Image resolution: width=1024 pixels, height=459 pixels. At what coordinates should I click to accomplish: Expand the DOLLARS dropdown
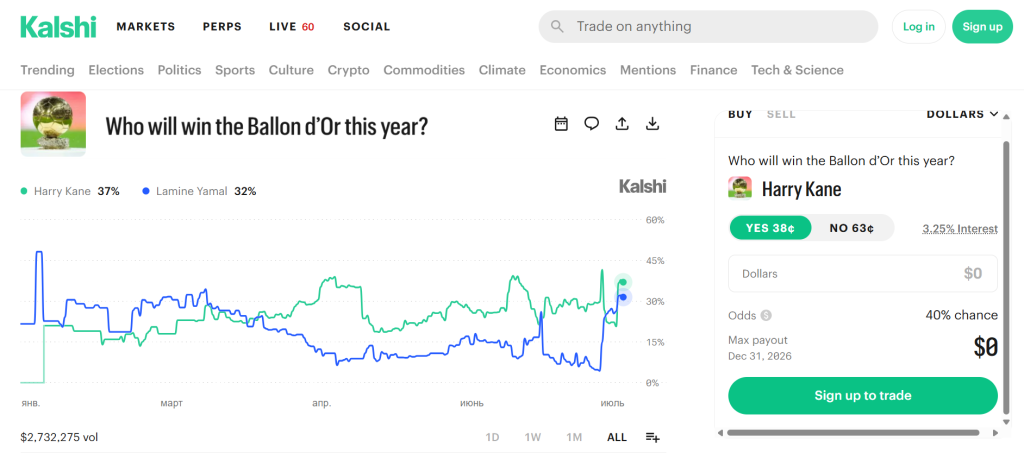pyautogui.click(x=963, y=114)
